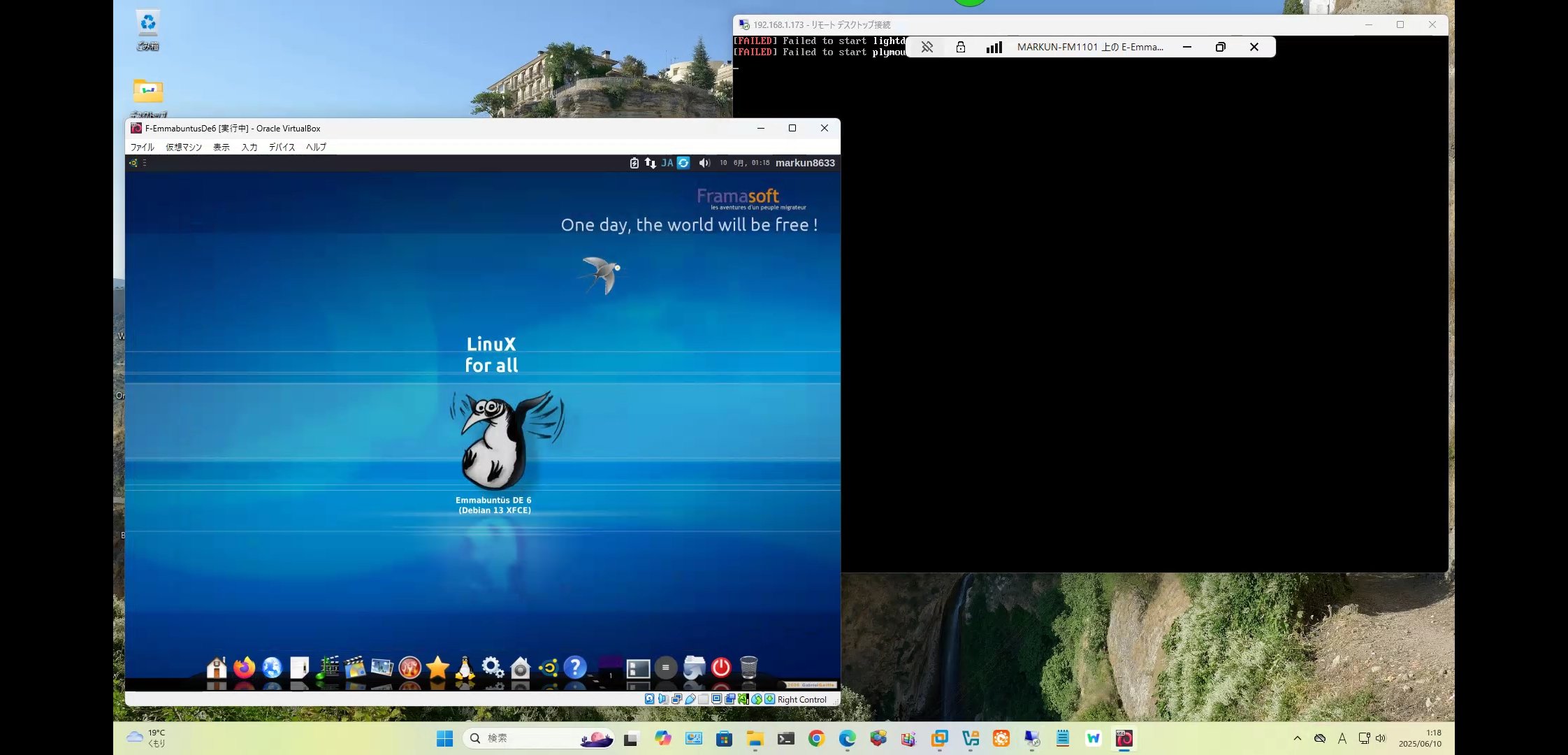Screen dimensions: 1568x755
Task: Open the office document icon in dock
Action: (300, 668)
